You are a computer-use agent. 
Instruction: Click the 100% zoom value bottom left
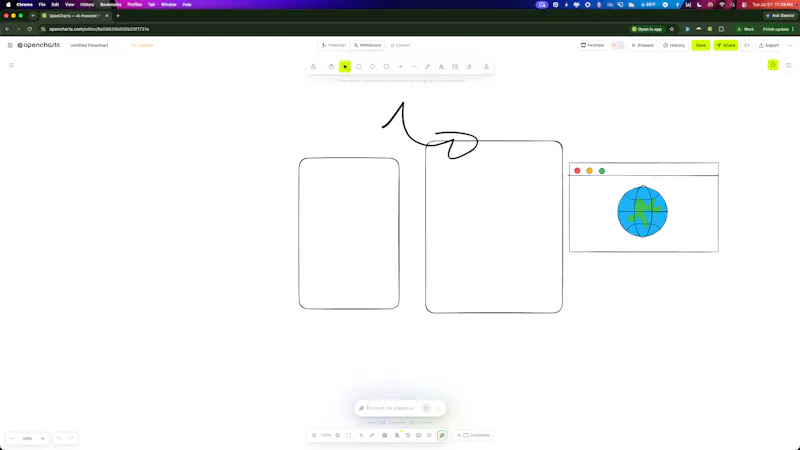click(27, 438)
